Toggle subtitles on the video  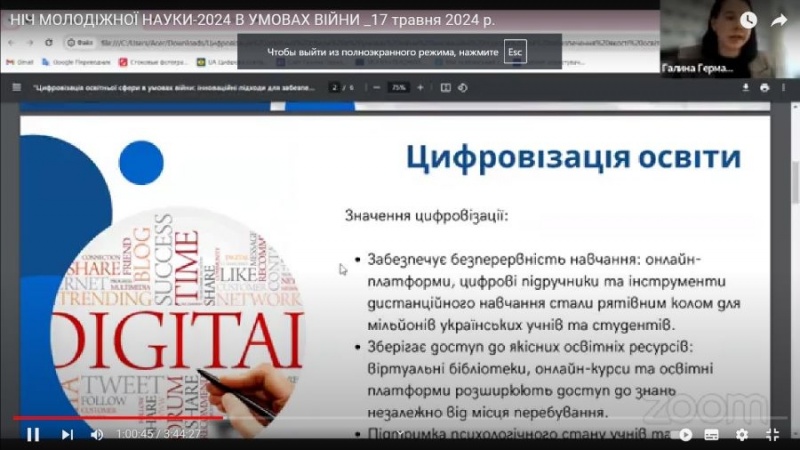(x=712, y=435)
